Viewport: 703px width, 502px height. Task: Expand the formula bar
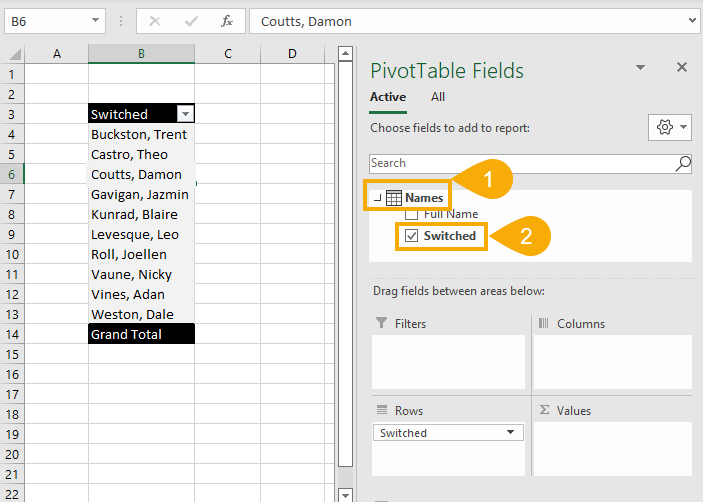pos(693,21)
